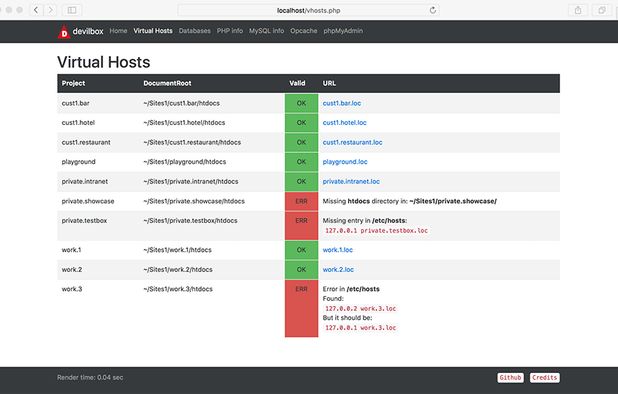Click the Credits footer button

(x=545, y=377)
